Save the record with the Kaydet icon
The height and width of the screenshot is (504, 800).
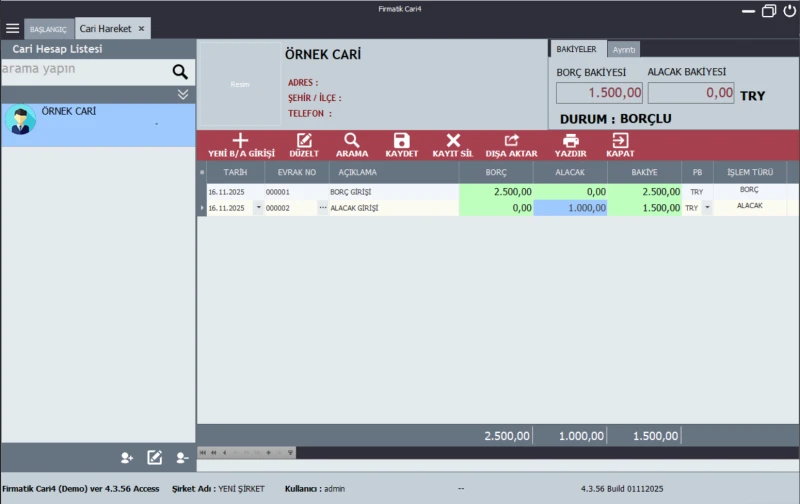tap(401, 141)
